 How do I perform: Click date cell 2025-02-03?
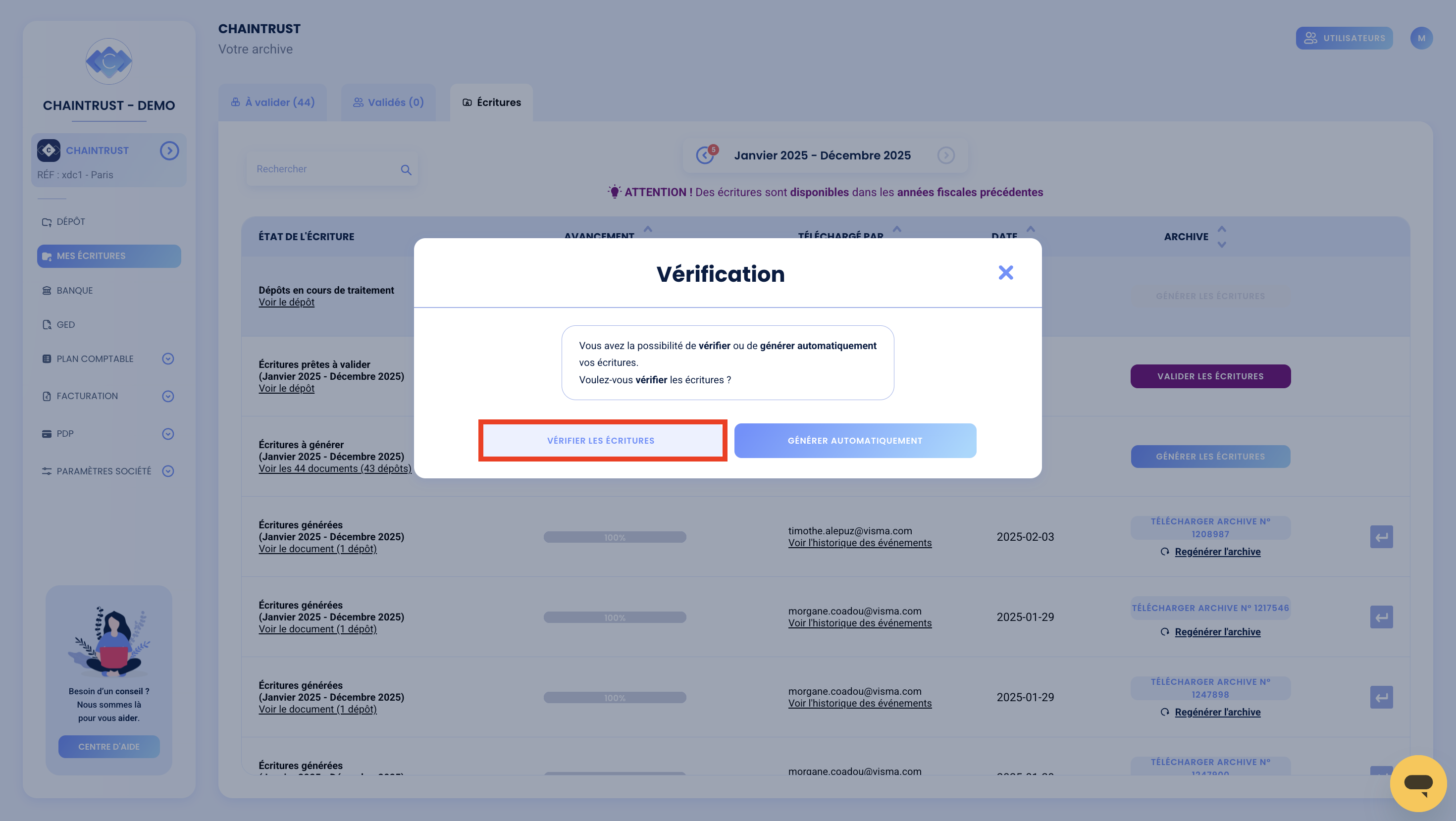pyautogui.click(x=1025, y=537)
